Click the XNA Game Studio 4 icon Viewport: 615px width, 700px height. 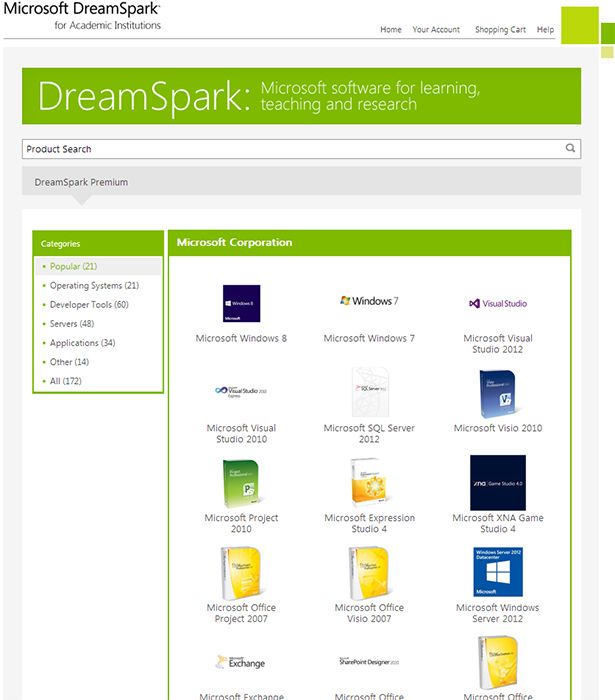[x=498, y=482]
